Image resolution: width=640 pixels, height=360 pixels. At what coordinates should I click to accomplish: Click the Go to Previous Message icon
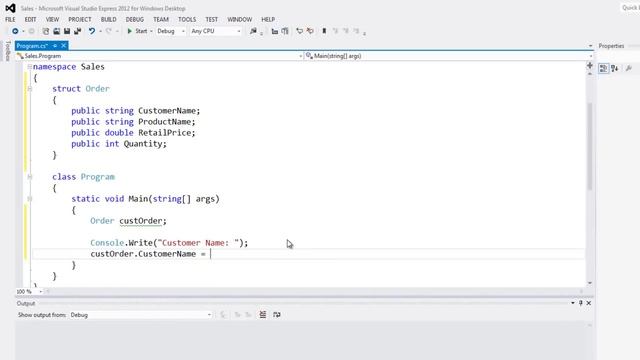point(237,315)
